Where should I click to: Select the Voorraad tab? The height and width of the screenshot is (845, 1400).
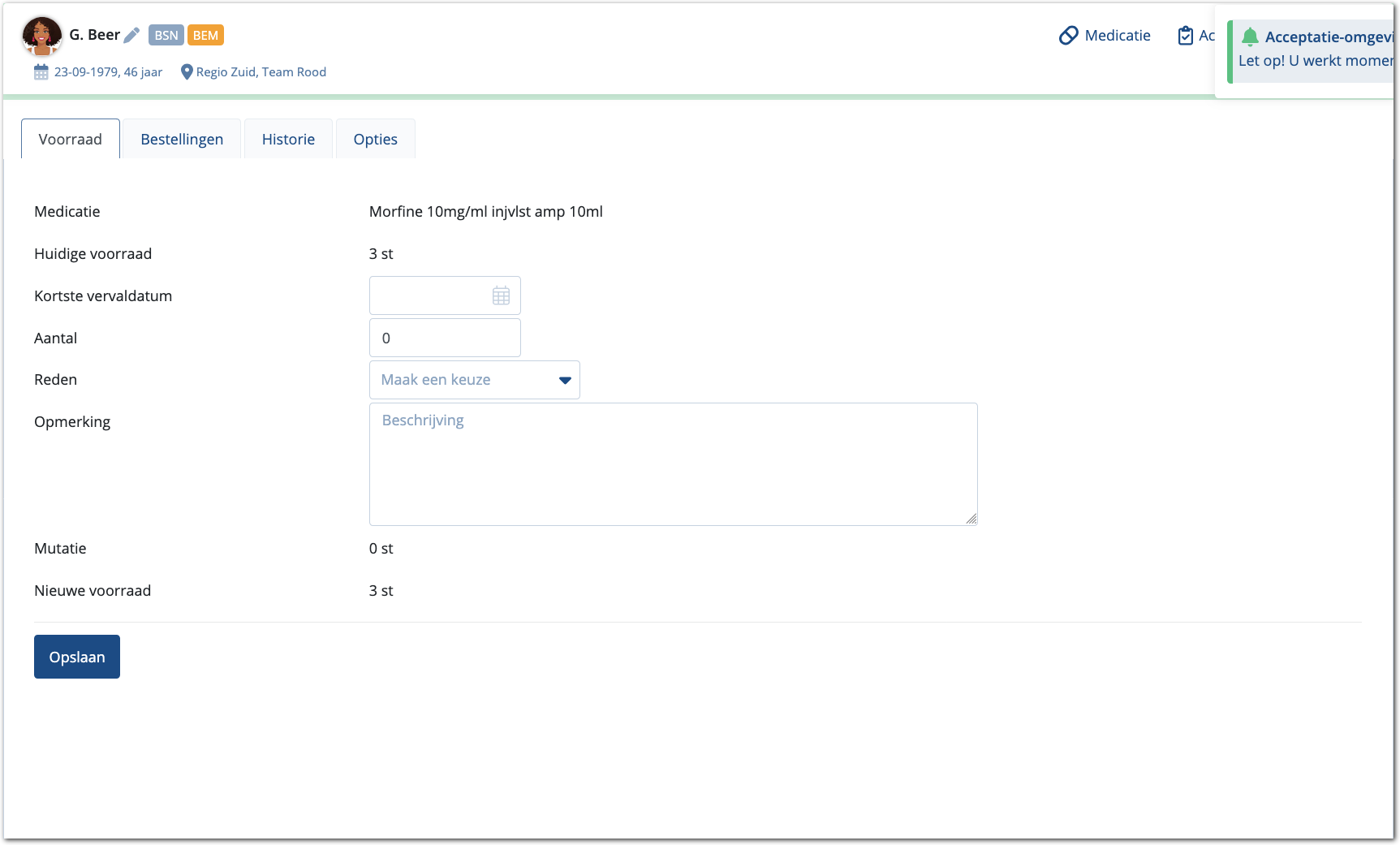tap(71, 139)
